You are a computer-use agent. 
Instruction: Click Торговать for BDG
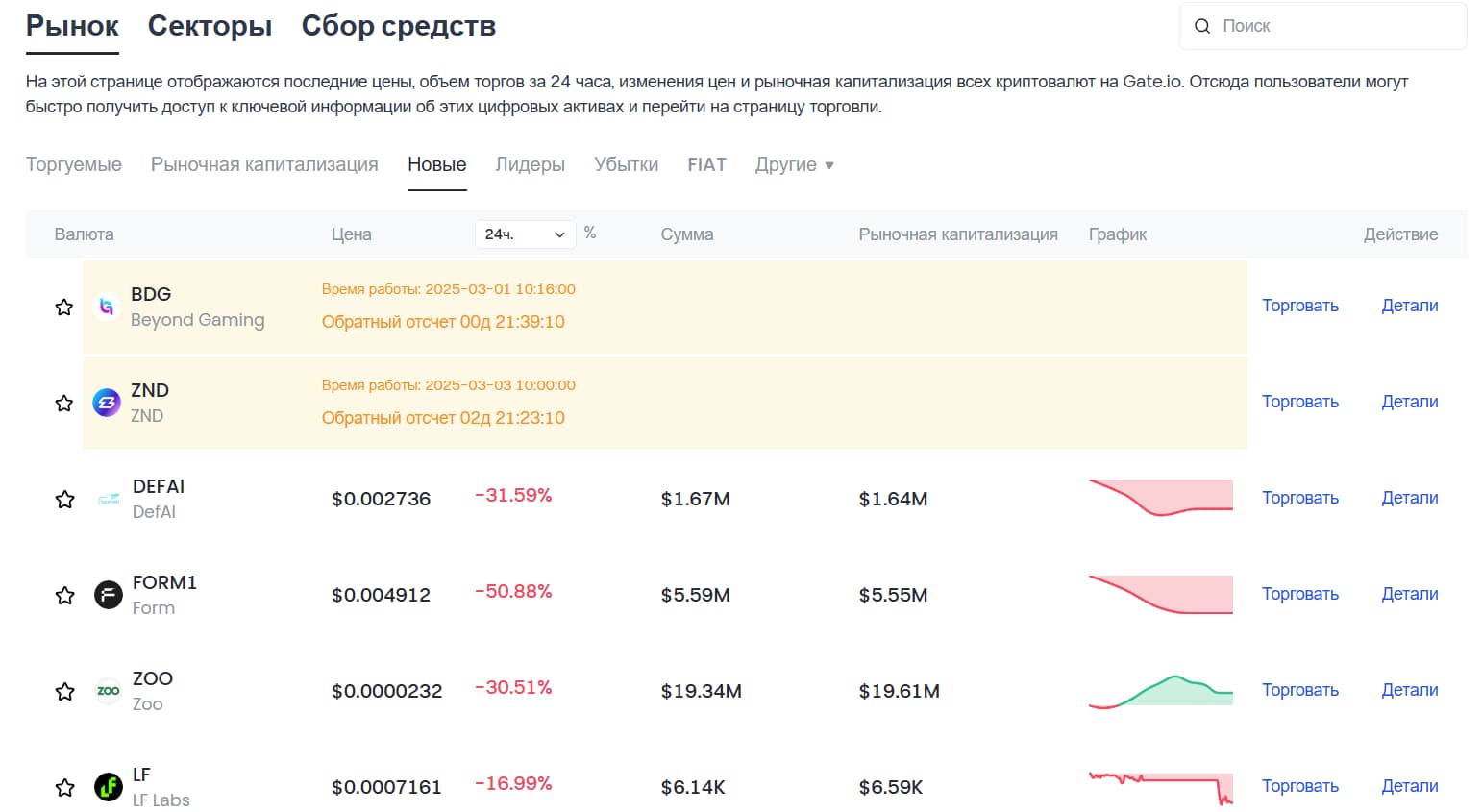click(1300, 306)
